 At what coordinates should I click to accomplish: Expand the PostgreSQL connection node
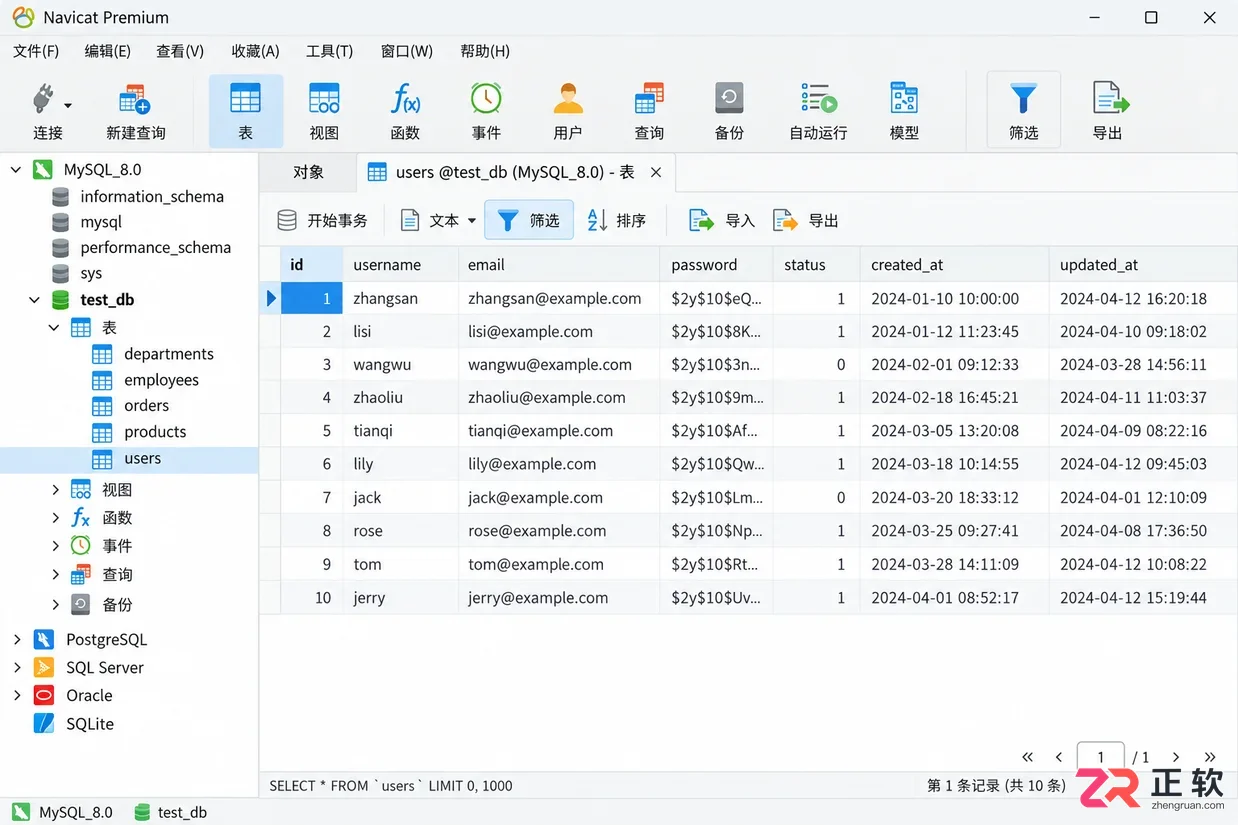[x=17, y=639]
